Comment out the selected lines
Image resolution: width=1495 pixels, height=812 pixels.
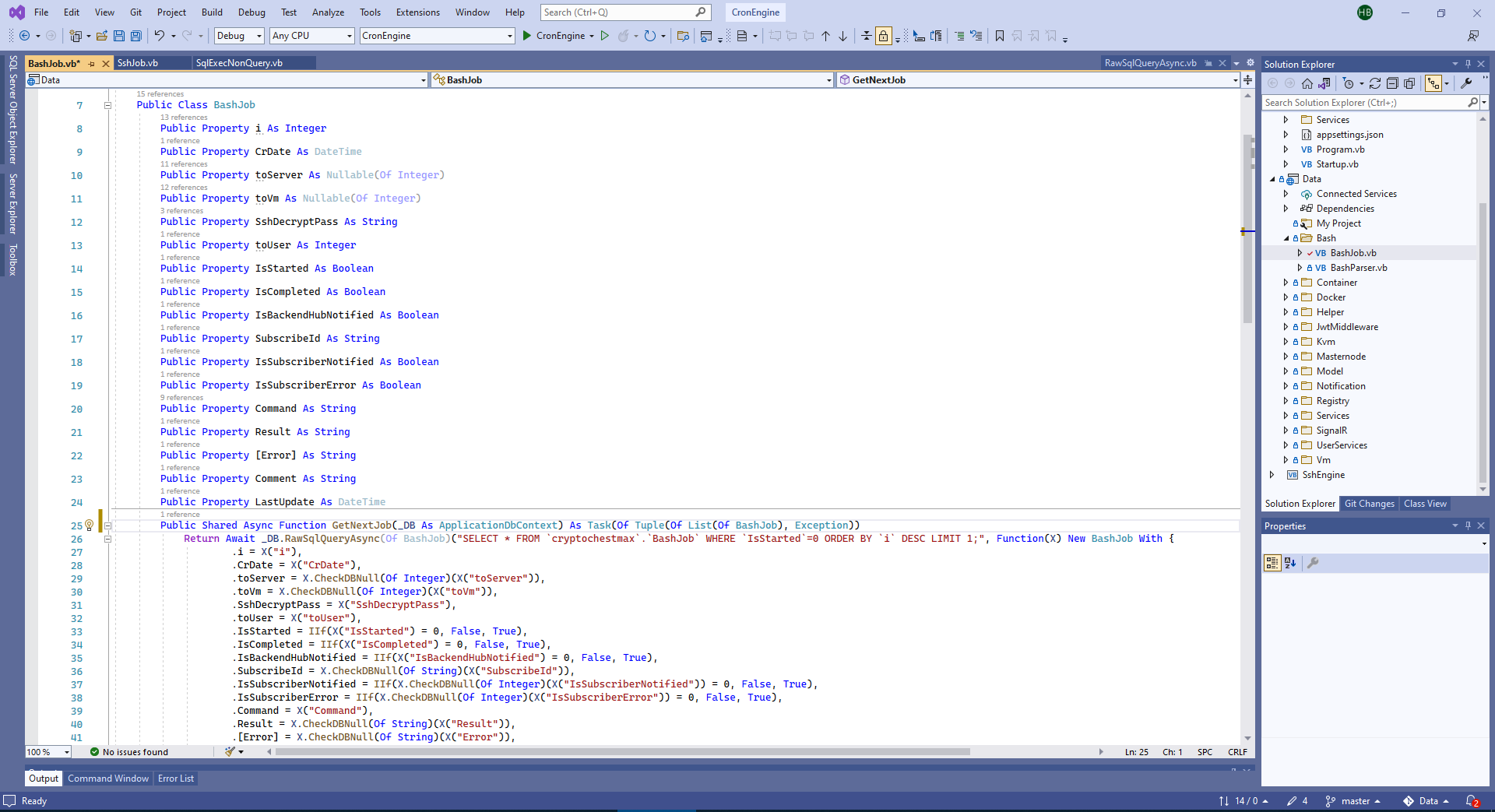point(959,36)
